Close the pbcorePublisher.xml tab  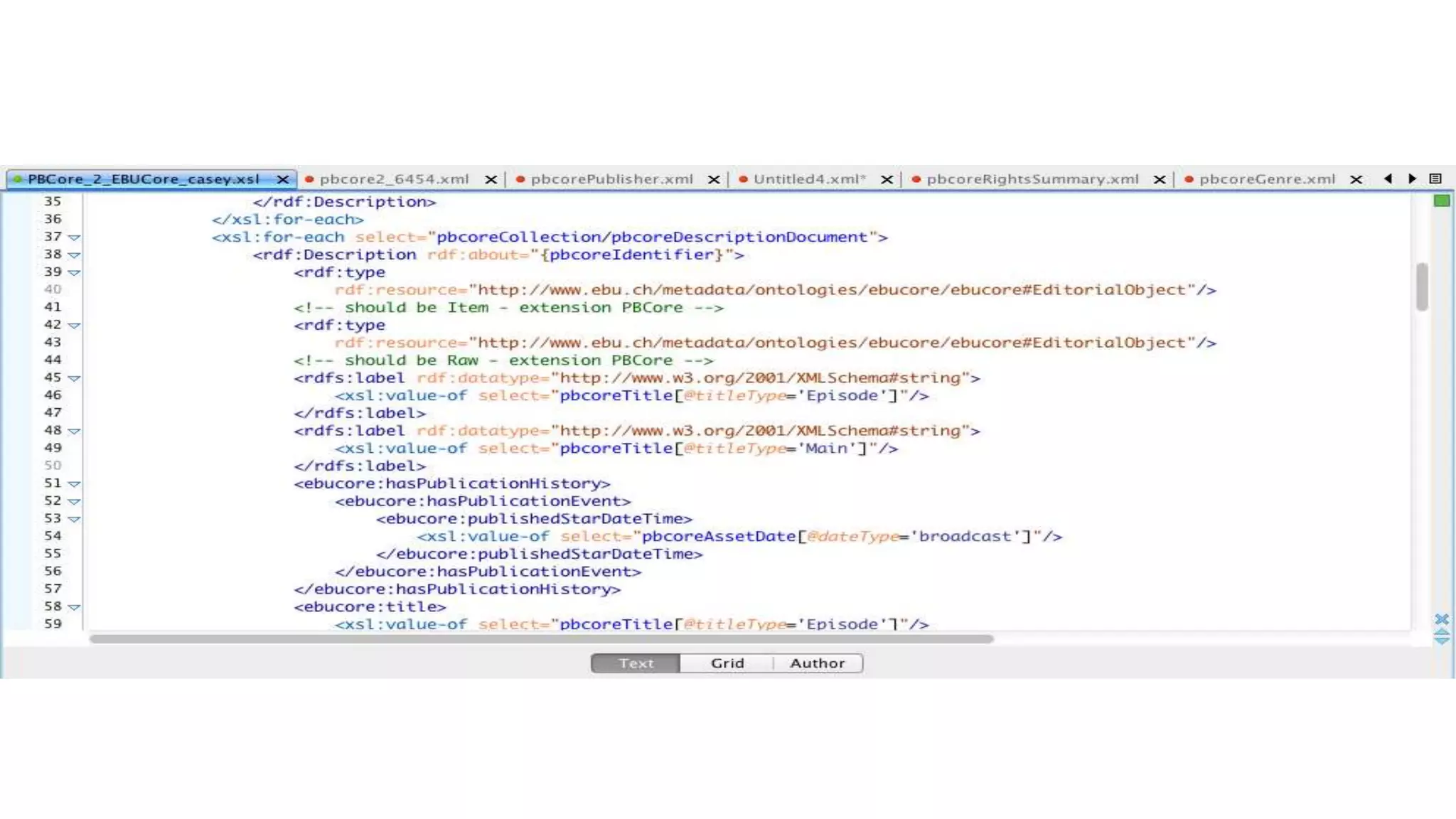pos(714,179)
